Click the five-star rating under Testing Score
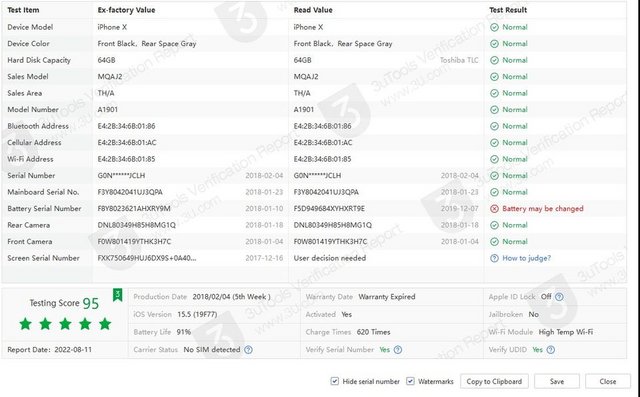Image resolution: width=640 pixels, height=397 pixels. pyautogui.click(x=65, y=324)
